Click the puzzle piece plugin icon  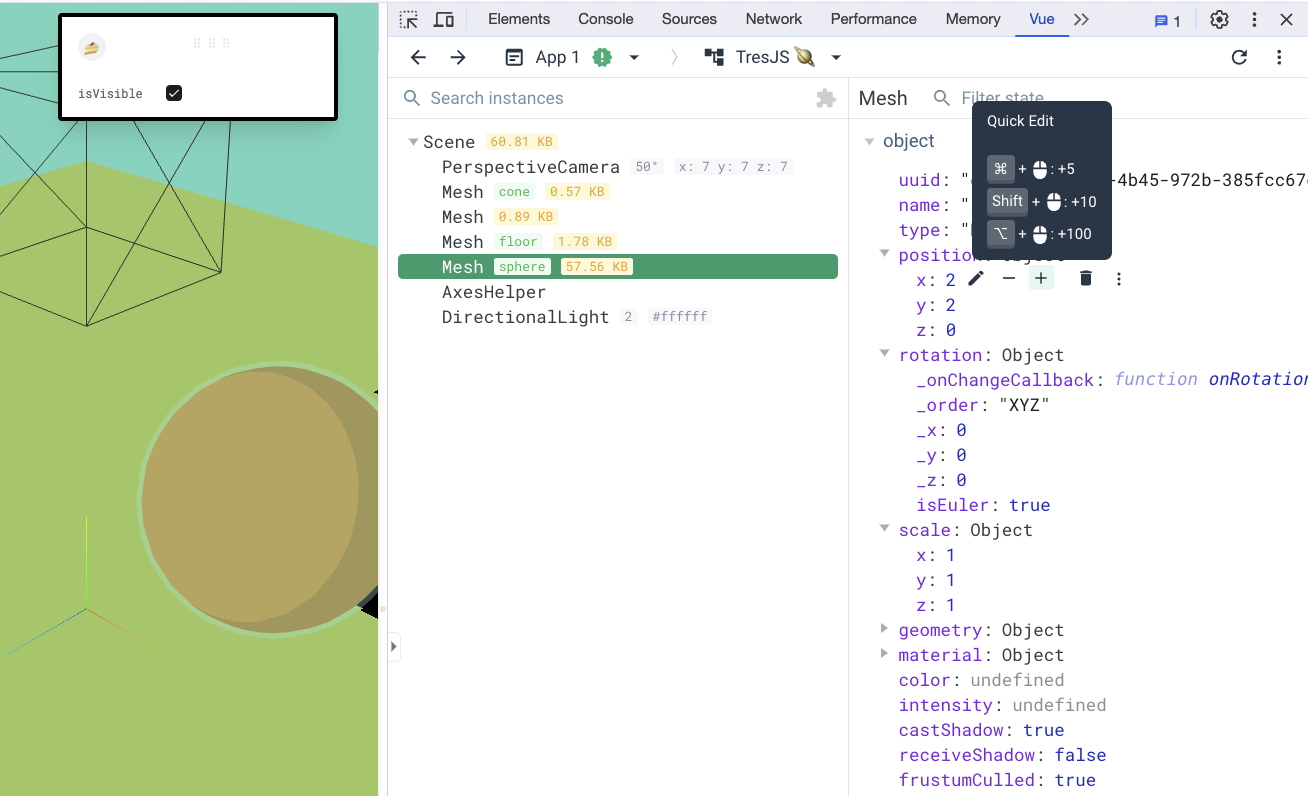pos(826,98)
